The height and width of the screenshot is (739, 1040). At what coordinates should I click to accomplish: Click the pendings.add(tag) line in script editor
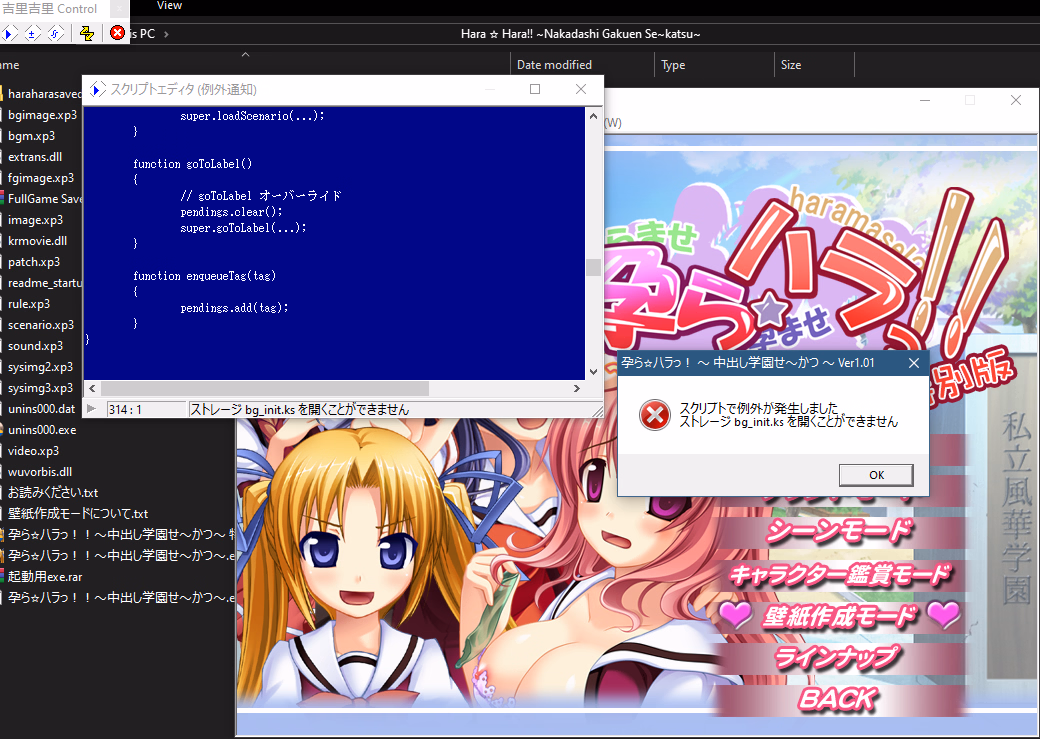pos(234,308)
